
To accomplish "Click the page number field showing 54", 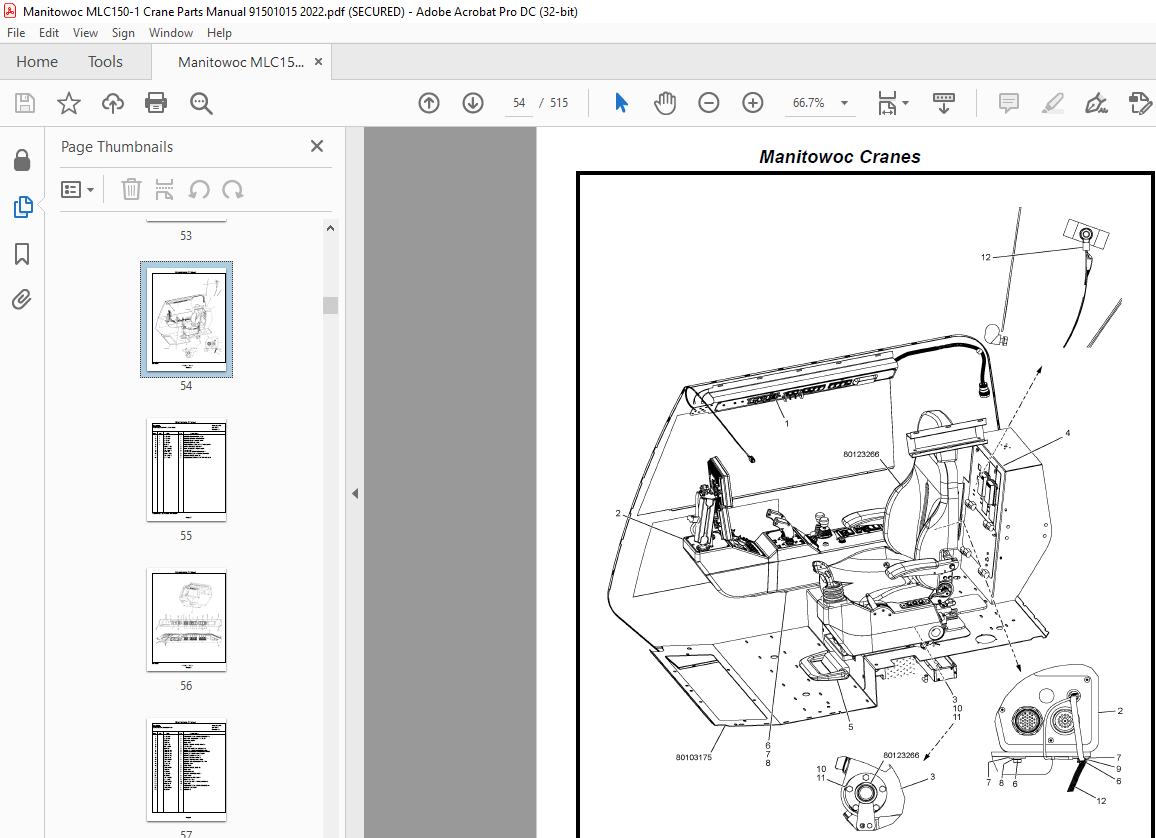I will [519, 103].
